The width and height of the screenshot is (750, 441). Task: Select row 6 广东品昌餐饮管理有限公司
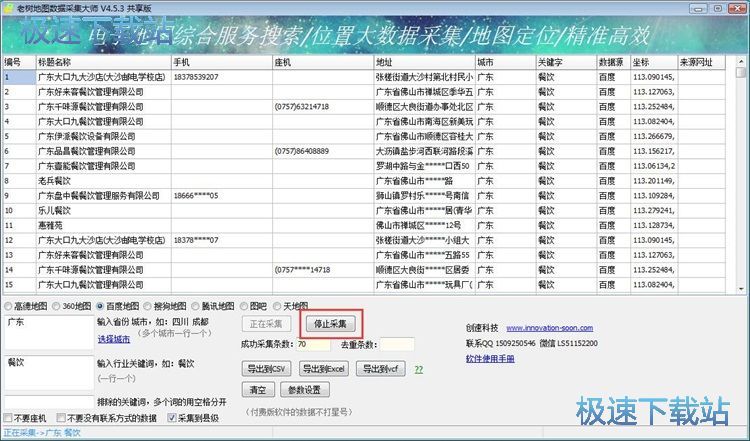104,151
